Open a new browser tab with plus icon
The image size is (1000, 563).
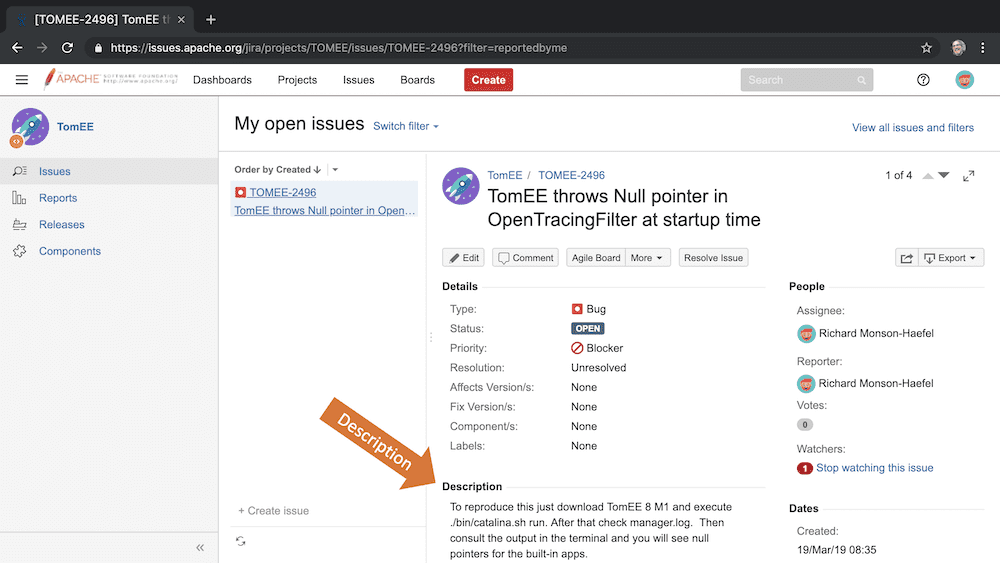click(211, 20)
